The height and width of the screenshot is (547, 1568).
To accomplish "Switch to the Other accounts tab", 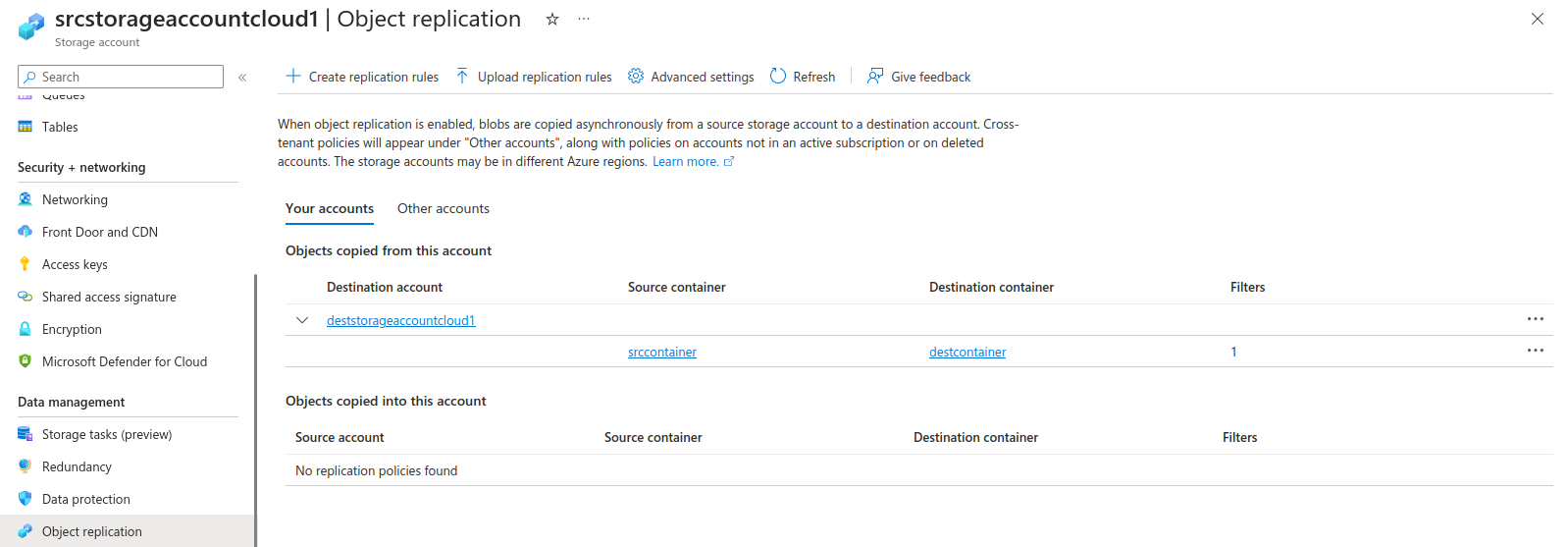I will 443,208.
